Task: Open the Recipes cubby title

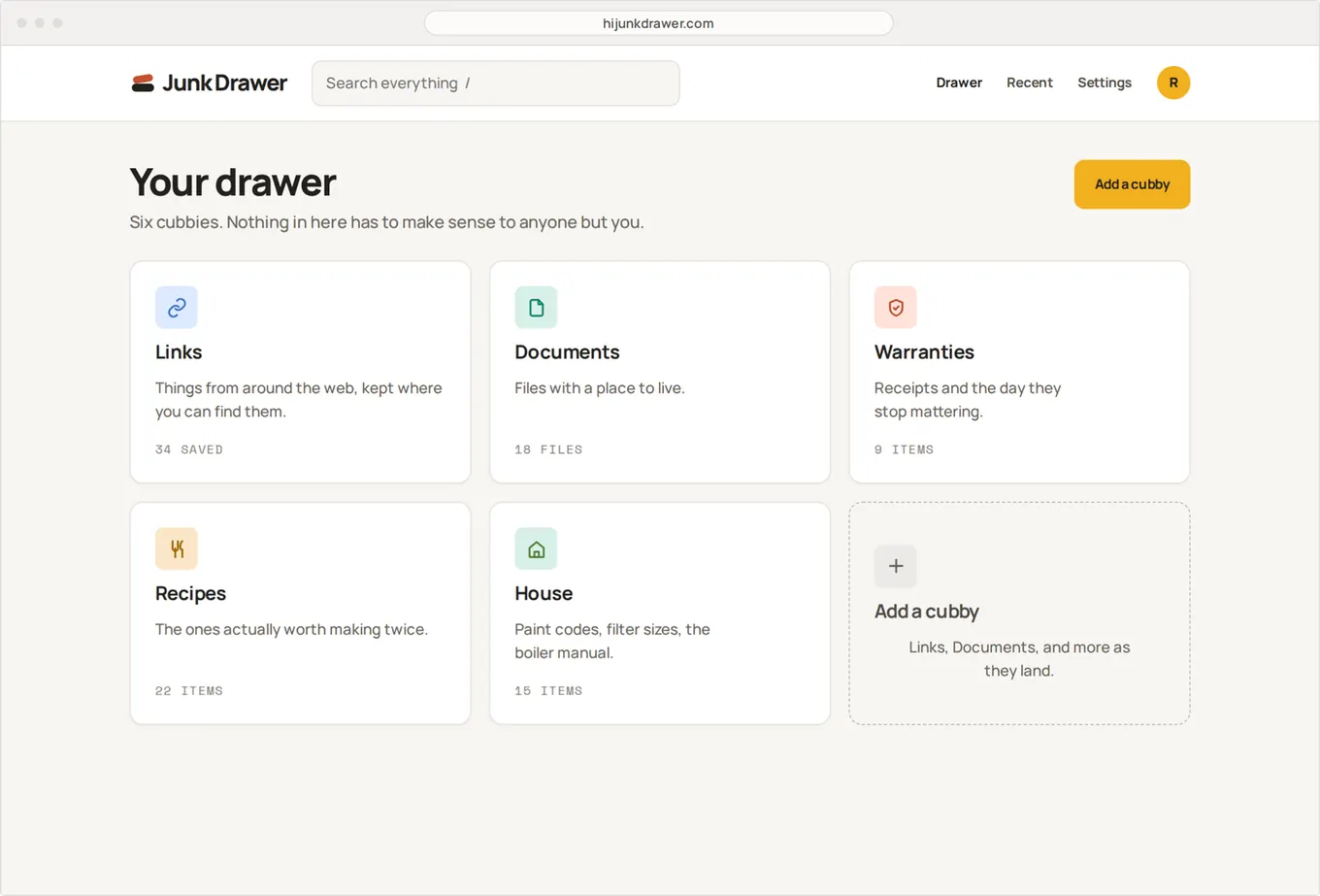Action: 190,593
